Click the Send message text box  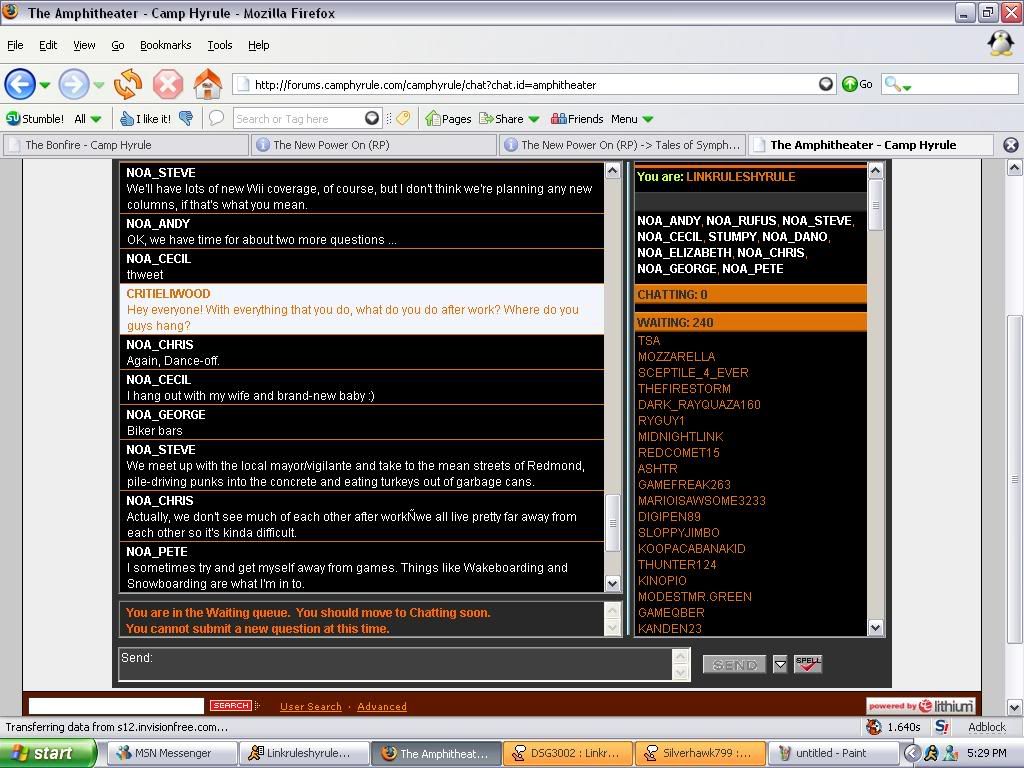tap(396, 664)
